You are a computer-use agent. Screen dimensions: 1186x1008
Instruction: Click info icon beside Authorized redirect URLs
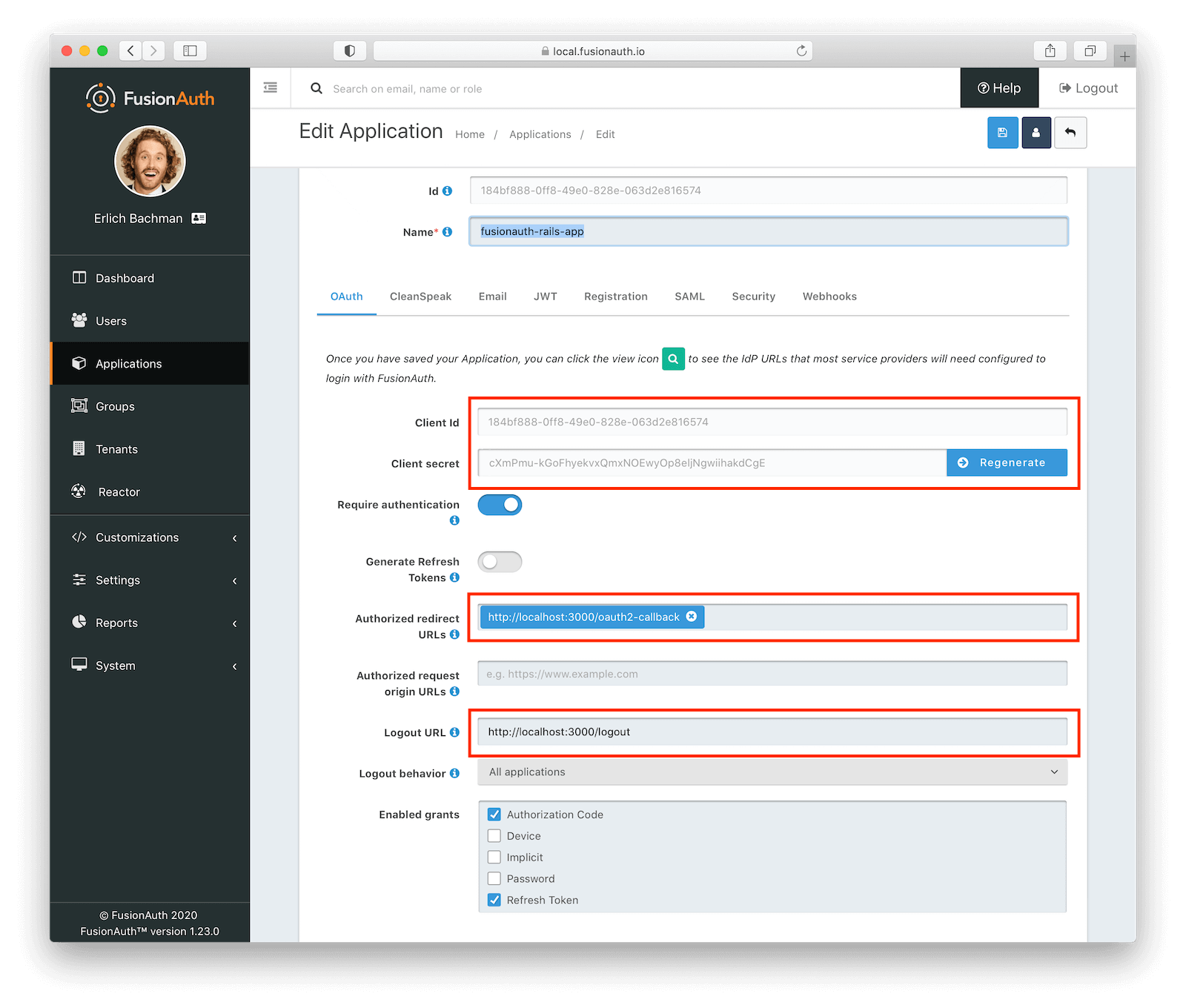(x=454, y=634)
